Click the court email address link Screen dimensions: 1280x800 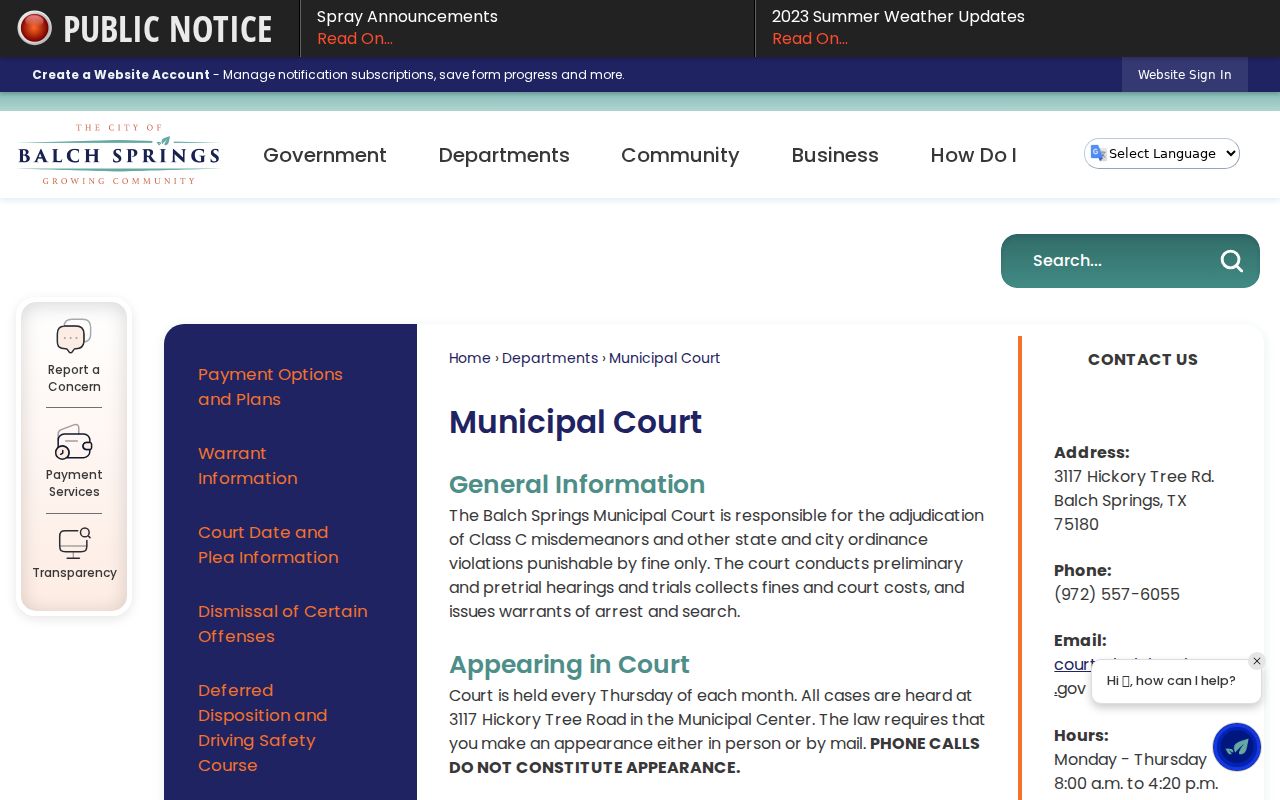click(x=1074, y=665)
